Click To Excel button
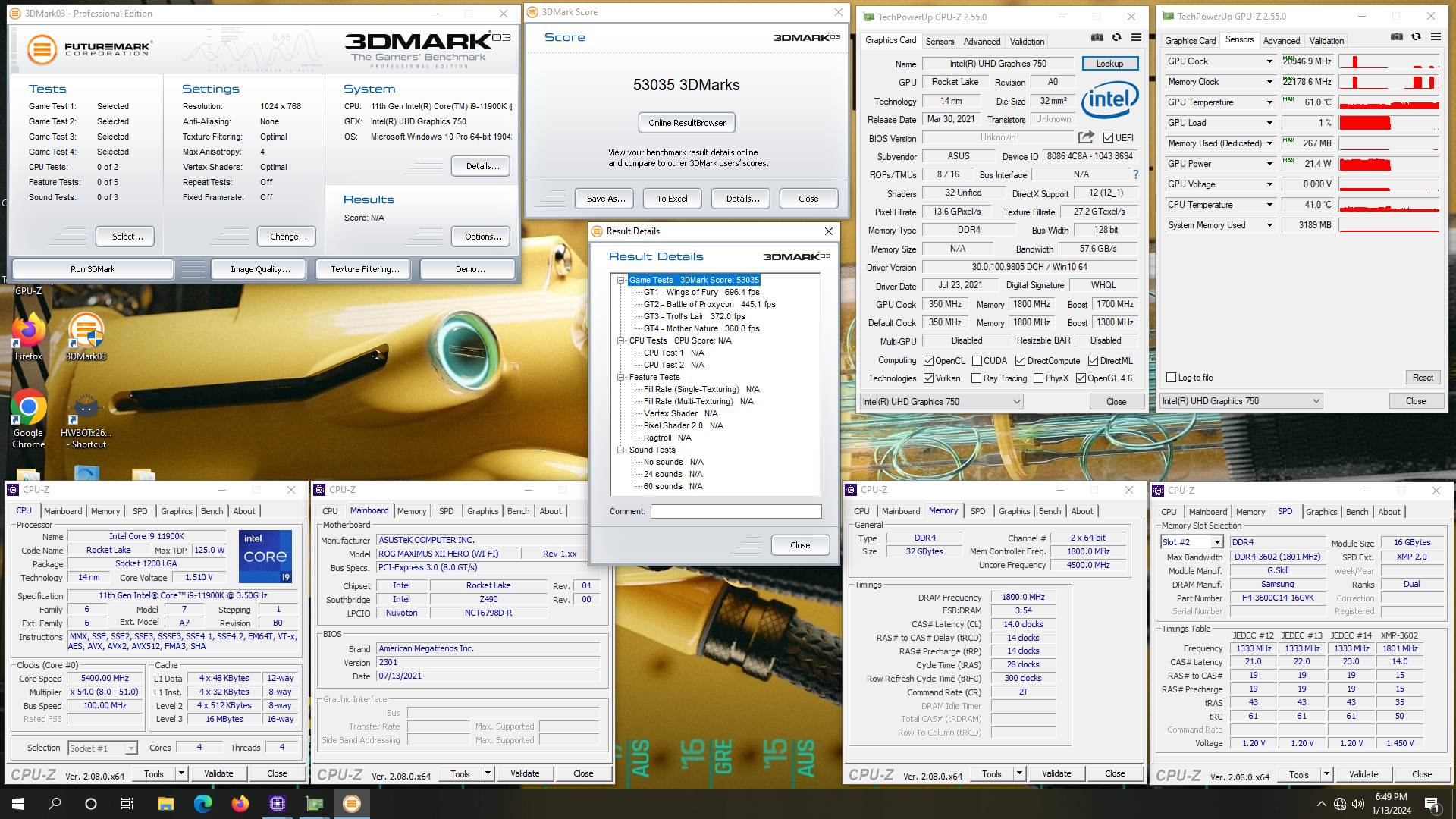The image size is (1456, 819). (672, 199)
